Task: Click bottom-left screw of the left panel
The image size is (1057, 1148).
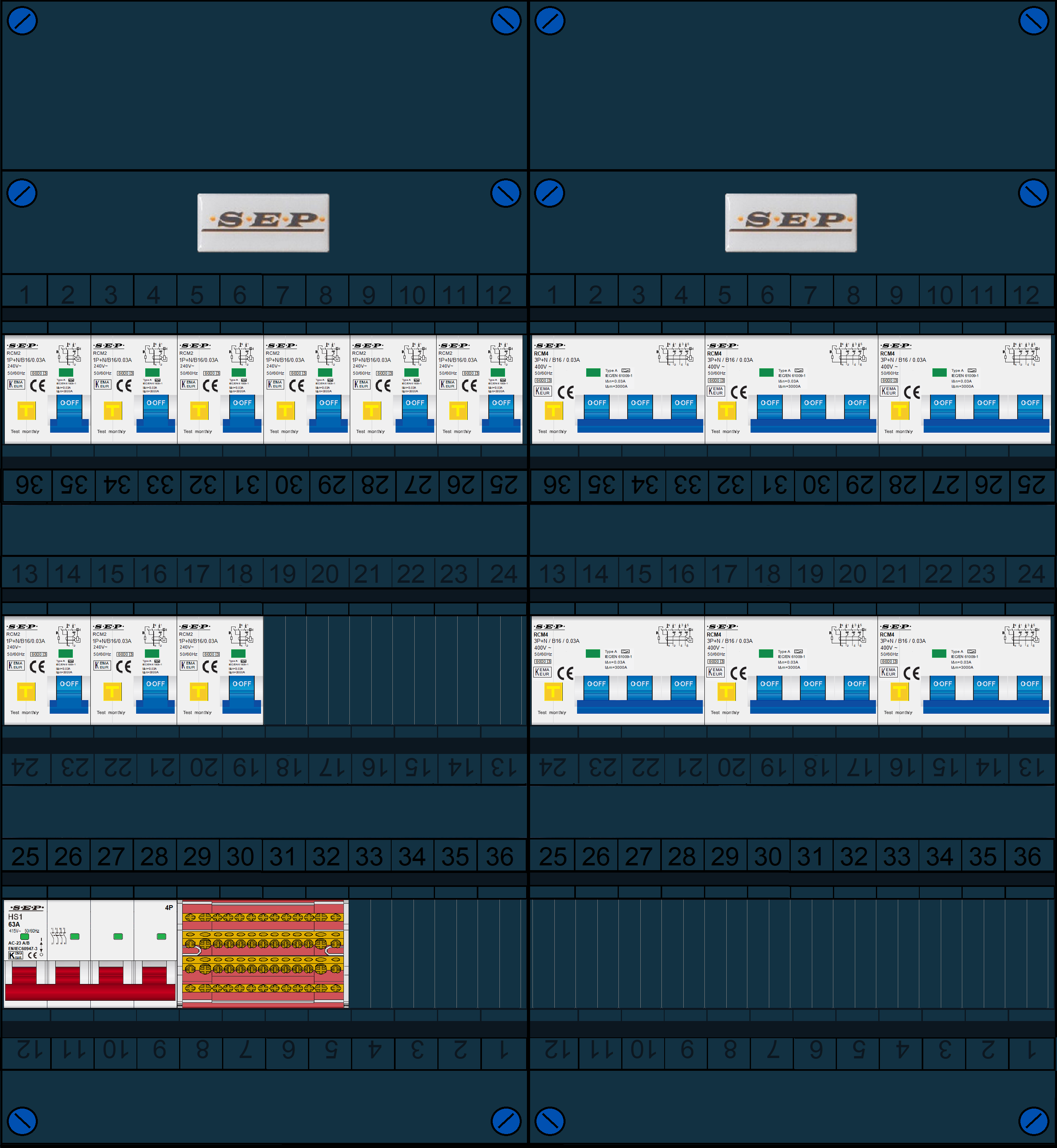Action: click(x=22, y=1121)
